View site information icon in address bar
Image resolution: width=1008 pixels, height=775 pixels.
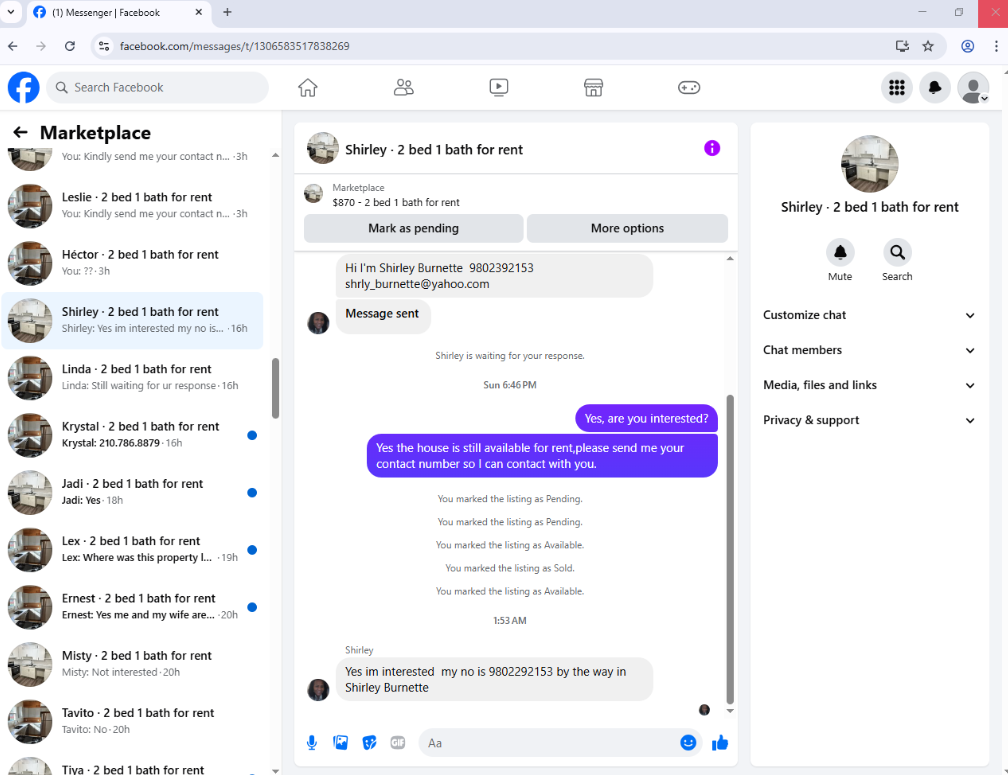(104, 46)
